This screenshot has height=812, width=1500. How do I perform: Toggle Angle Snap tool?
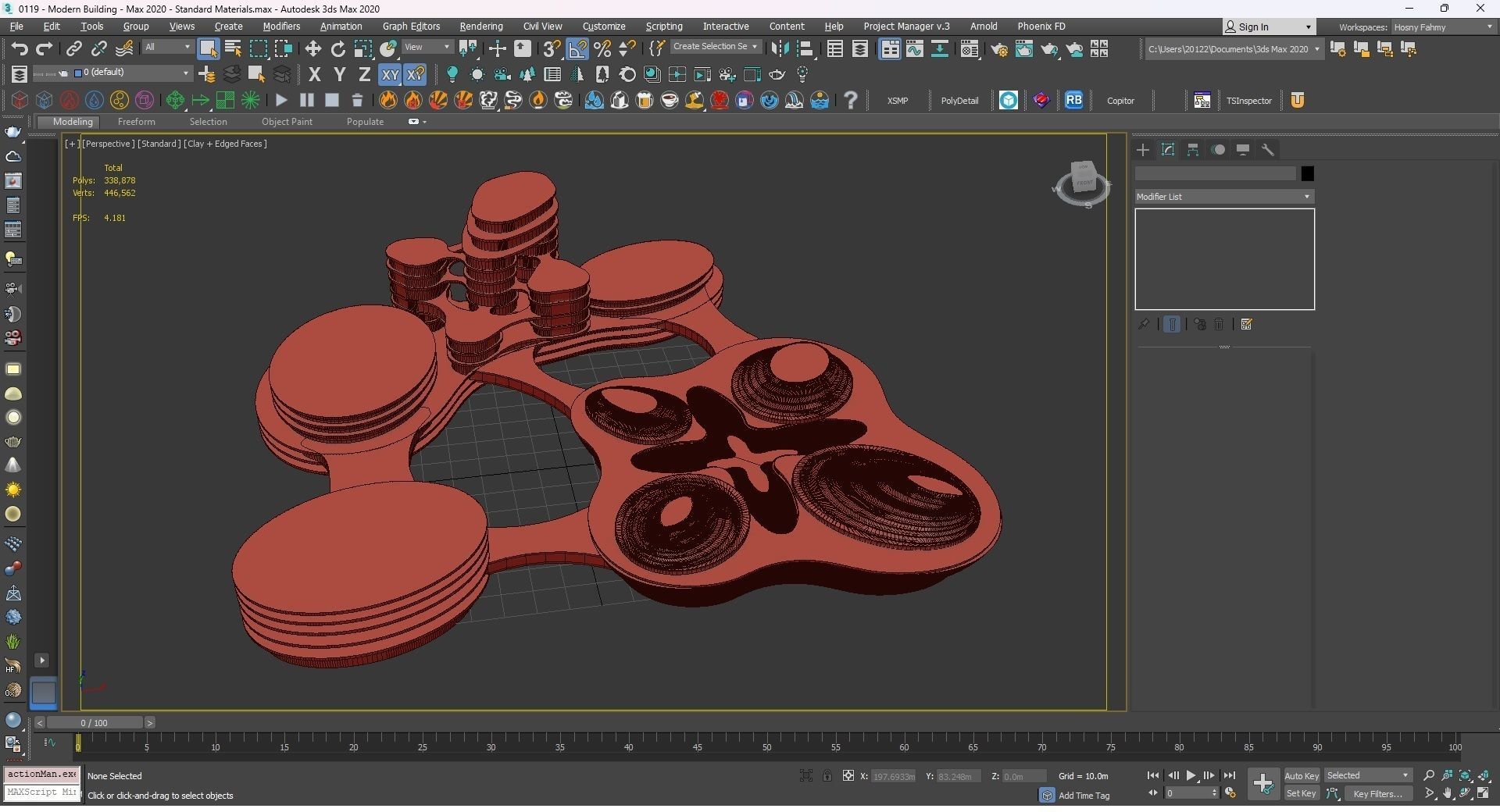click(x=577, y=49)
